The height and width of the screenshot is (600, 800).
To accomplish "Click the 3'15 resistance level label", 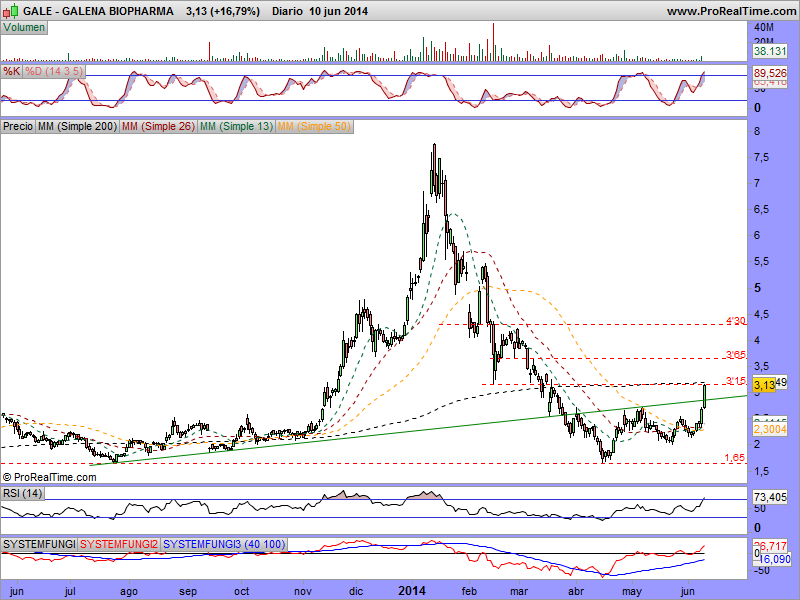I will pos(736,380).
